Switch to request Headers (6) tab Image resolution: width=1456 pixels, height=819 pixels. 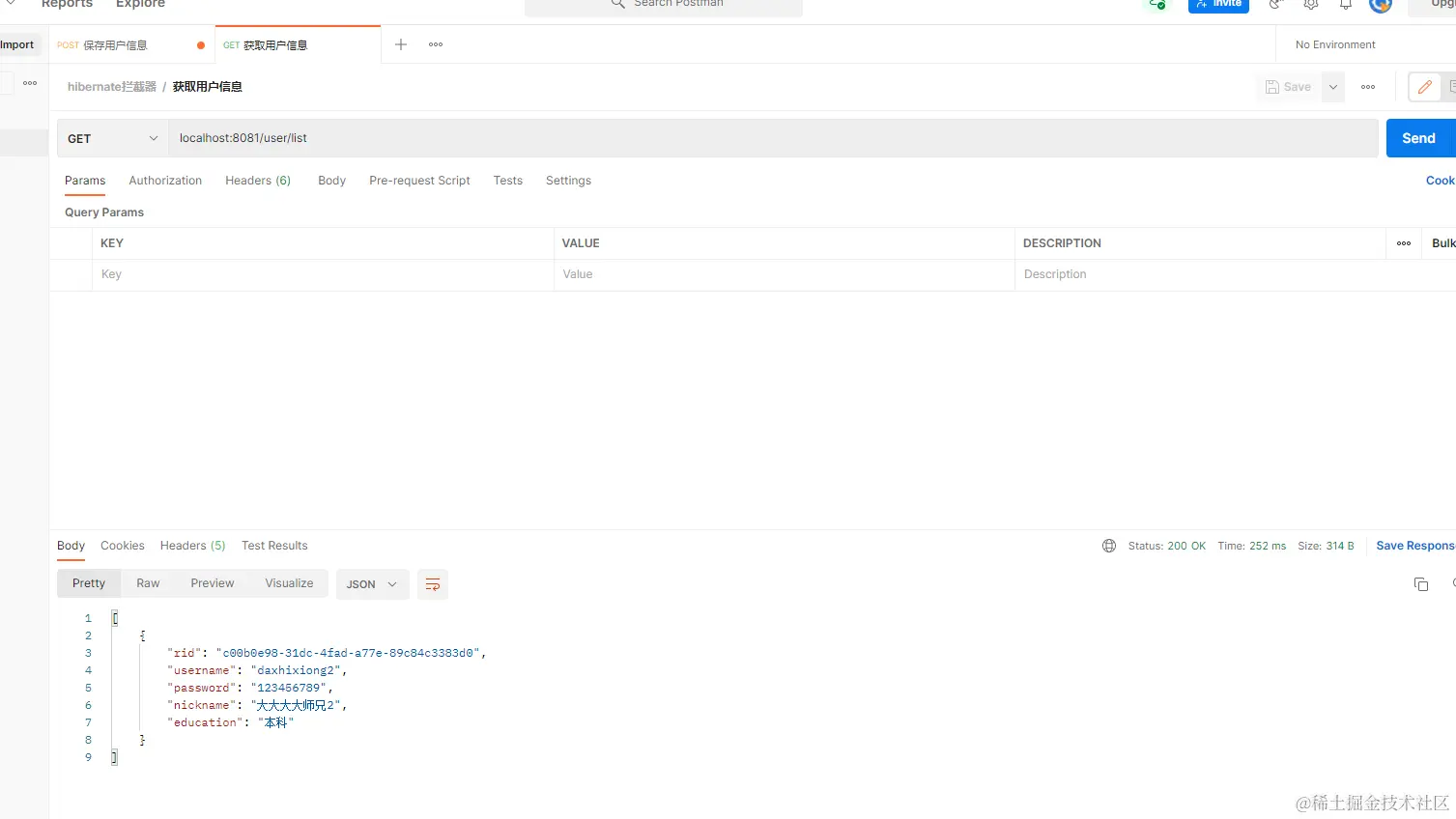coord(258,181)
